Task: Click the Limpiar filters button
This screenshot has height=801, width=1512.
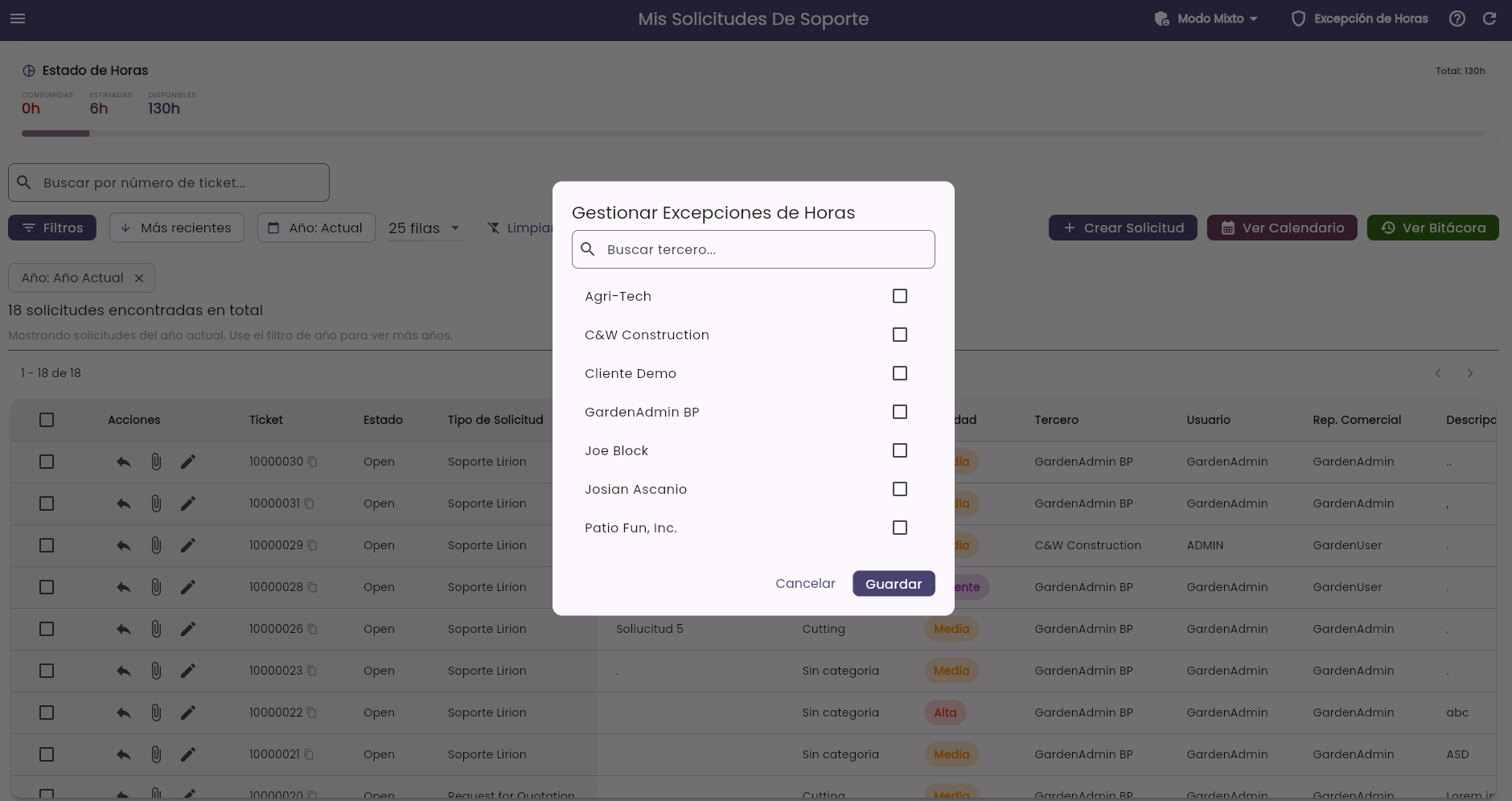Action: pyautogui.click(x=520, y=228)
